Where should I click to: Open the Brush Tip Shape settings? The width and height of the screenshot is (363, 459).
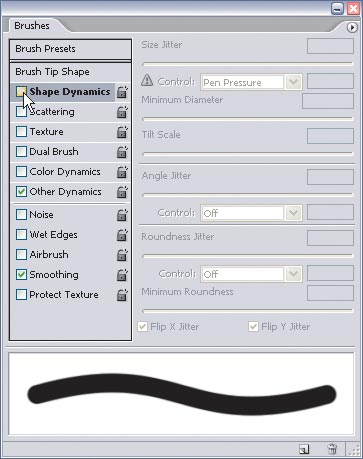coord(70,72)
